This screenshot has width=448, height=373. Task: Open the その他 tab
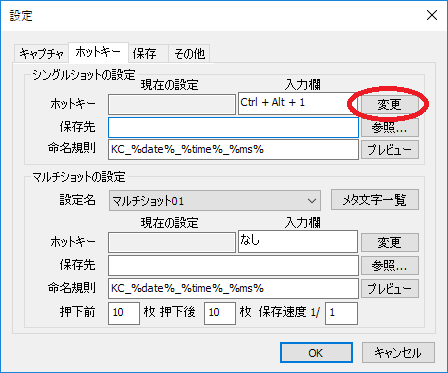189,53
